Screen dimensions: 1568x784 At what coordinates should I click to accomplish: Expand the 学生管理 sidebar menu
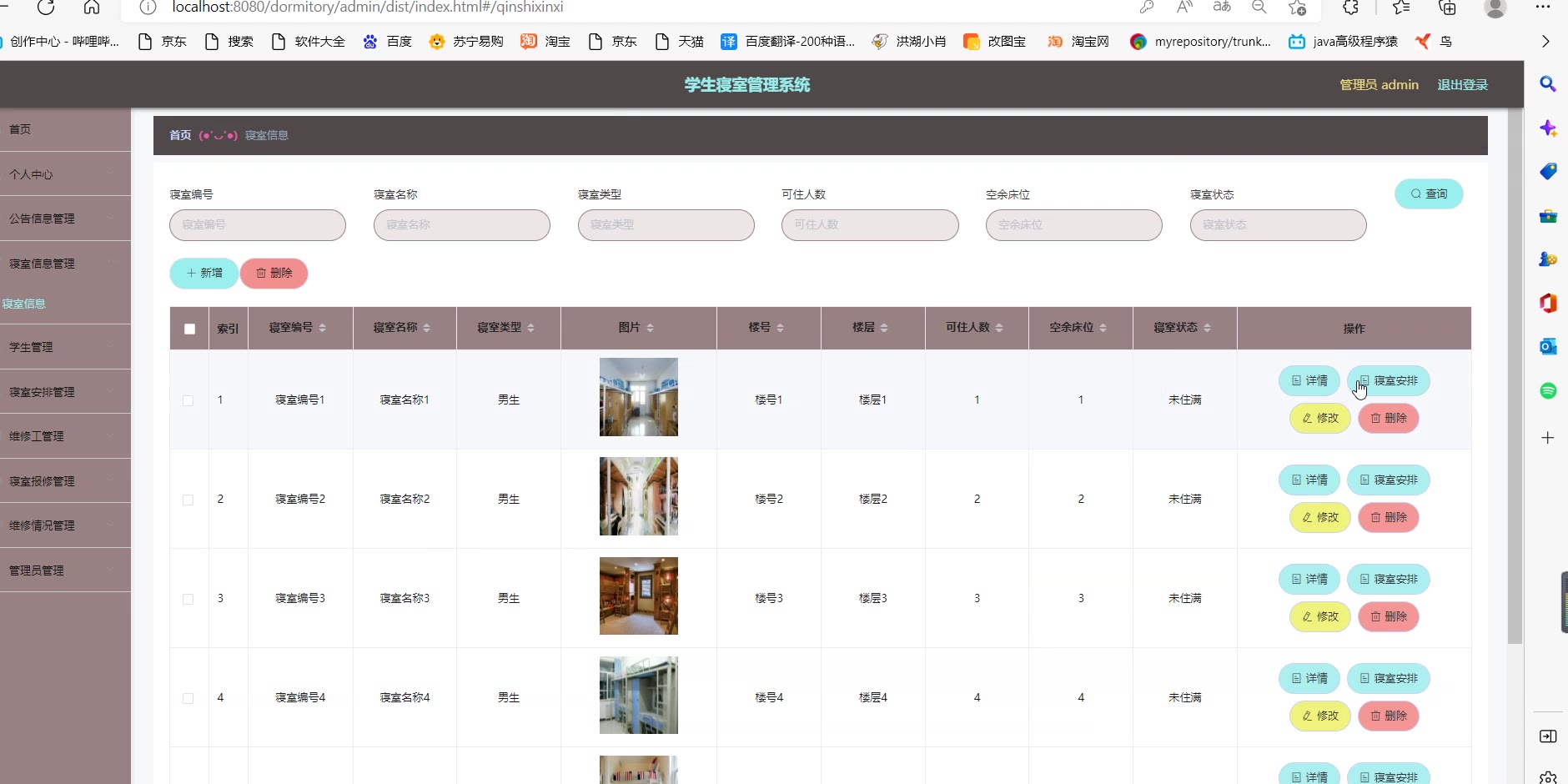[x=65, y=347]
